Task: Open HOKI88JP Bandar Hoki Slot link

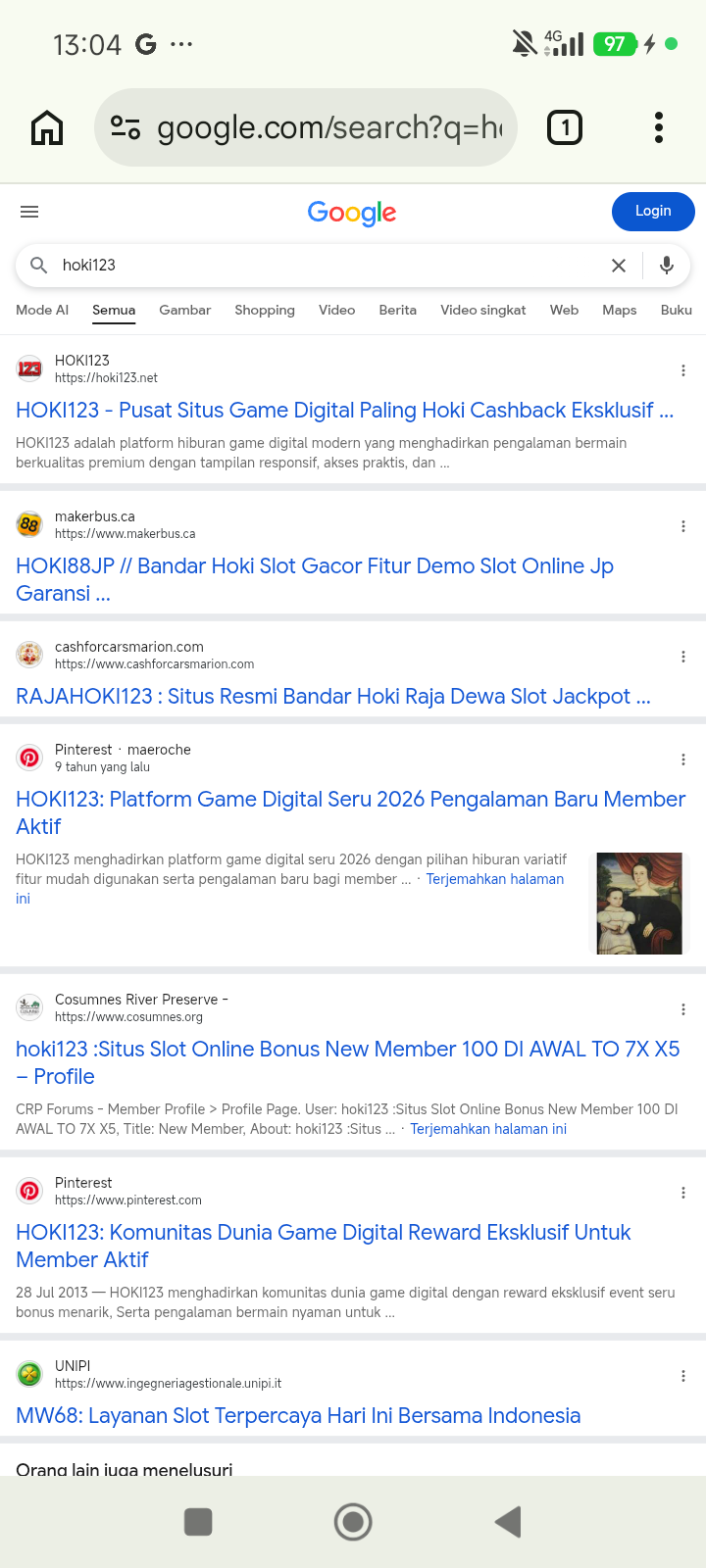Action: pos(315,579)
